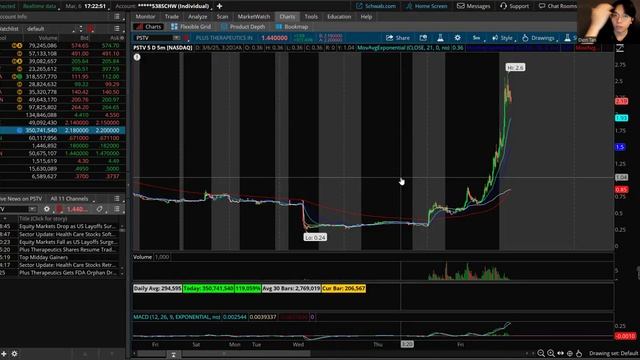
Task: Open the Education tab
Action: click(x=339, y=17)
